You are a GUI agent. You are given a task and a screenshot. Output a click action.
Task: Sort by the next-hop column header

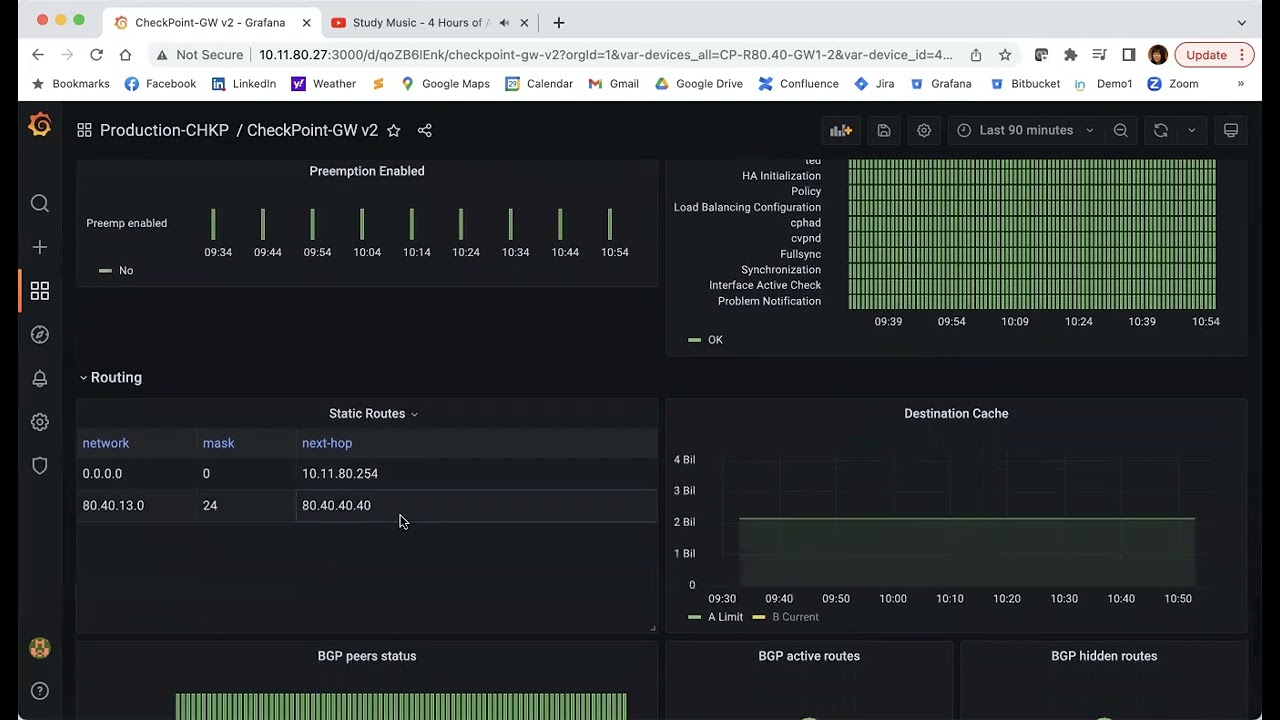pos(327,443)
